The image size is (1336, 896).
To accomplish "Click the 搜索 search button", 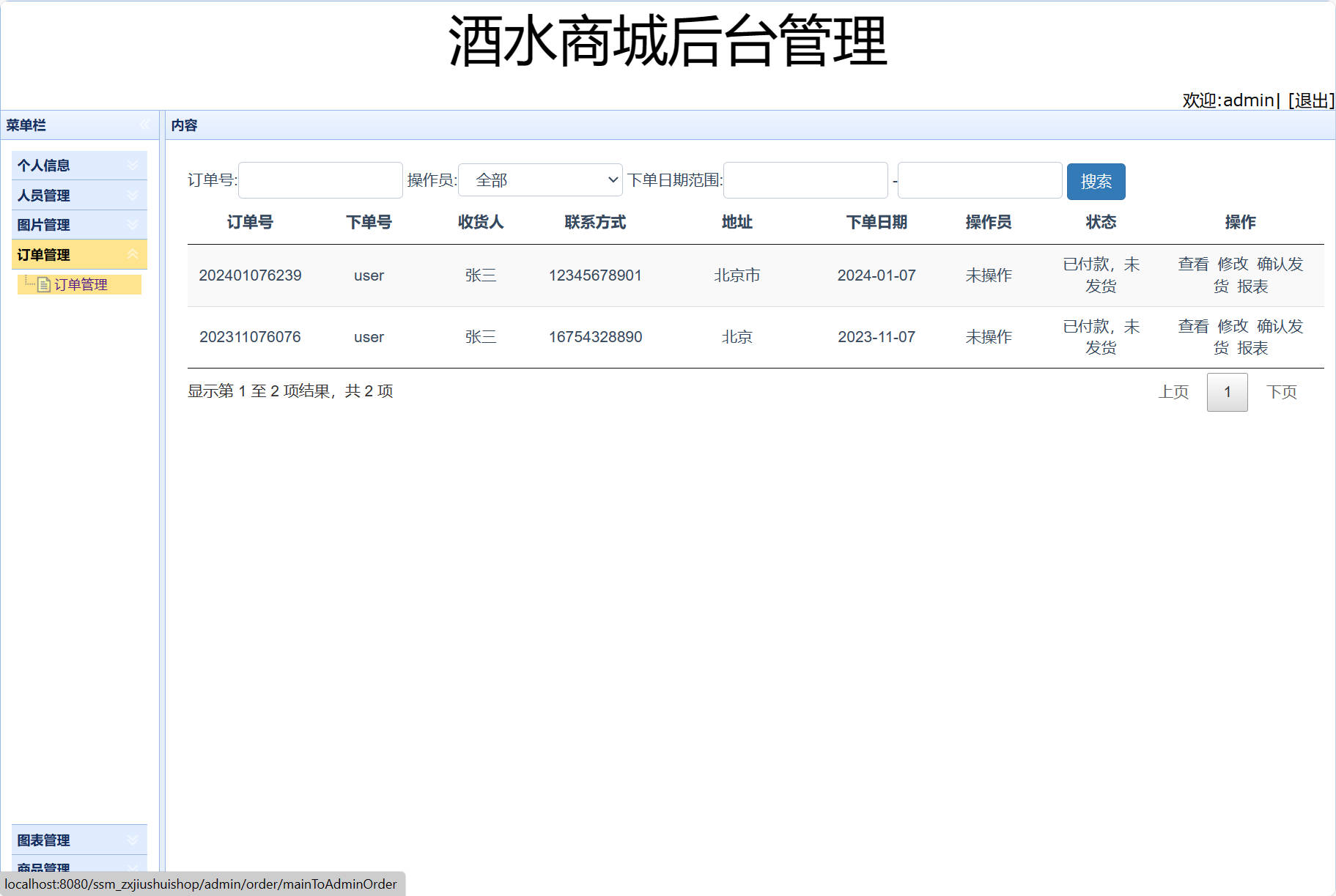I will tap(1096, 181).
